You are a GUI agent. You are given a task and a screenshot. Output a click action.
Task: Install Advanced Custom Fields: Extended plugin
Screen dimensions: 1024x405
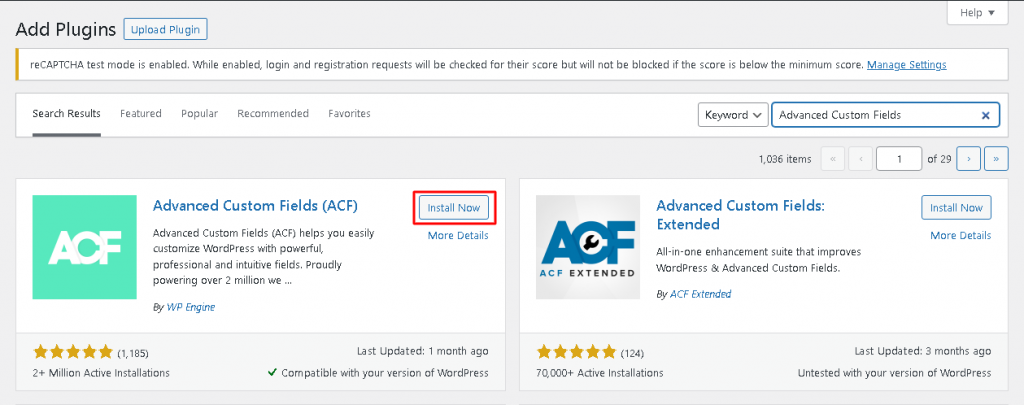point(956,208)
